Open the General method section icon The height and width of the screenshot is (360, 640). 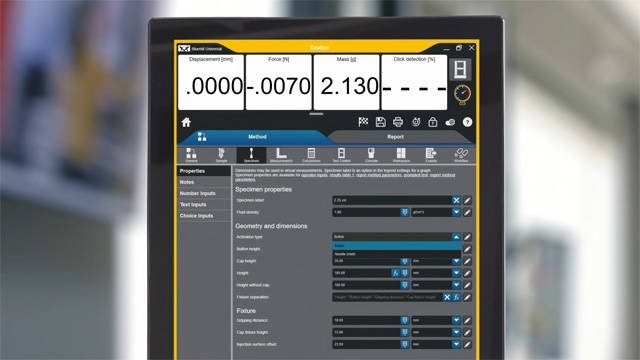tap(191, 155)
